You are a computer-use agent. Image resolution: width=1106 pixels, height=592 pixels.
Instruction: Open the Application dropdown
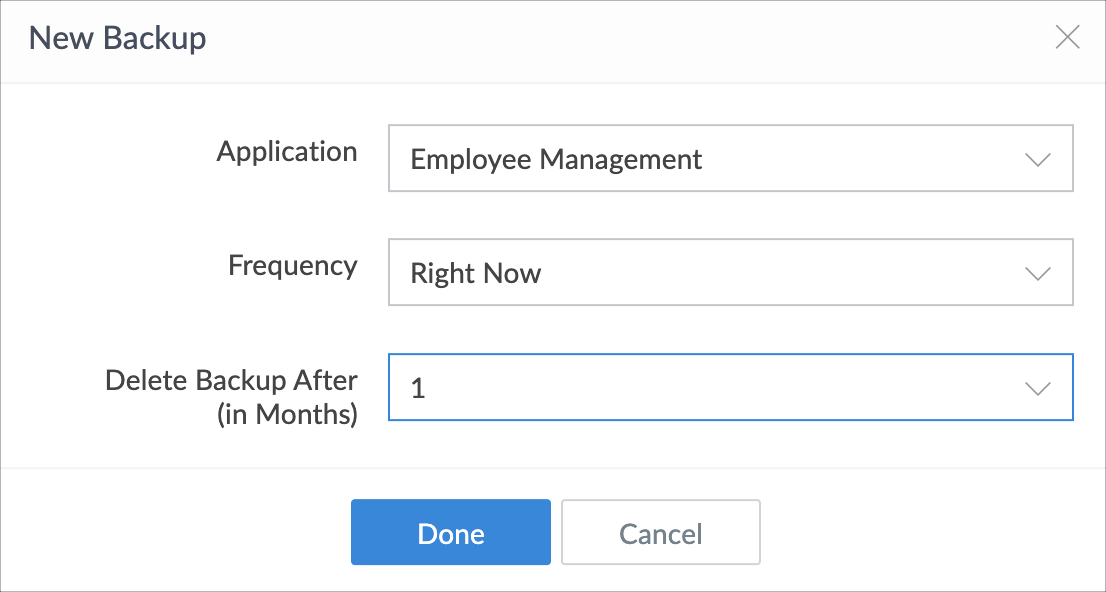731,158
